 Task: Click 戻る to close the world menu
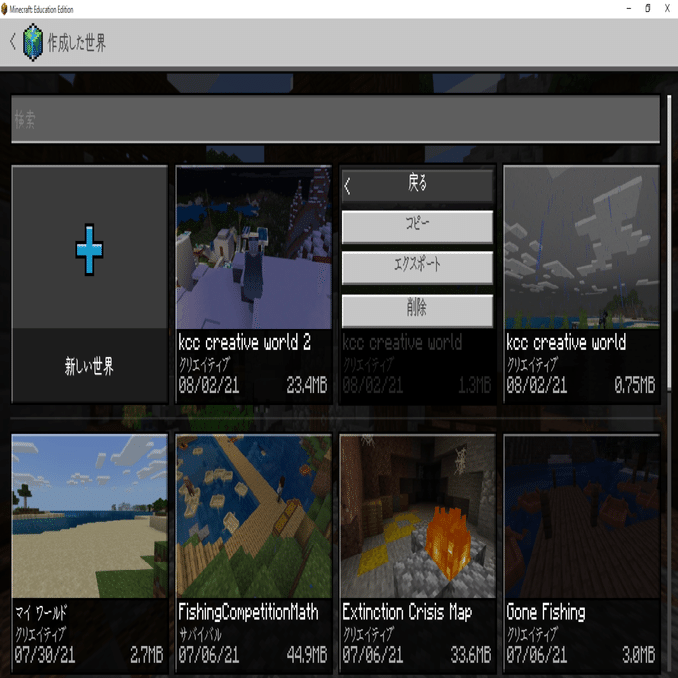[417, 185]
